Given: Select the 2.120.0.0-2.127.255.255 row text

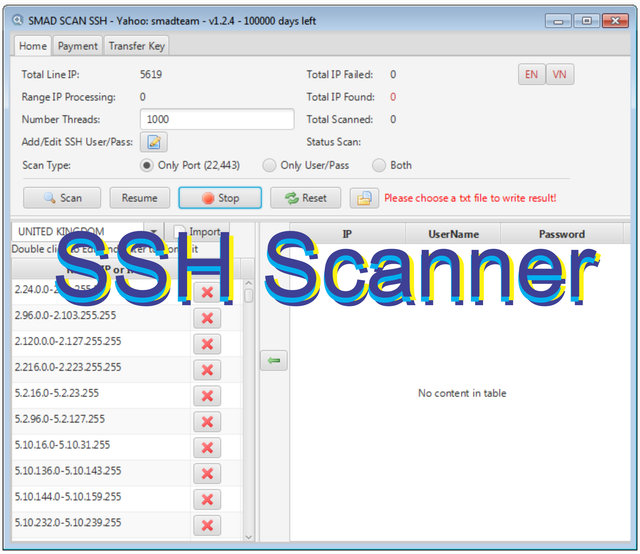Looking at the screenshot, I should [x=68, y=341].
